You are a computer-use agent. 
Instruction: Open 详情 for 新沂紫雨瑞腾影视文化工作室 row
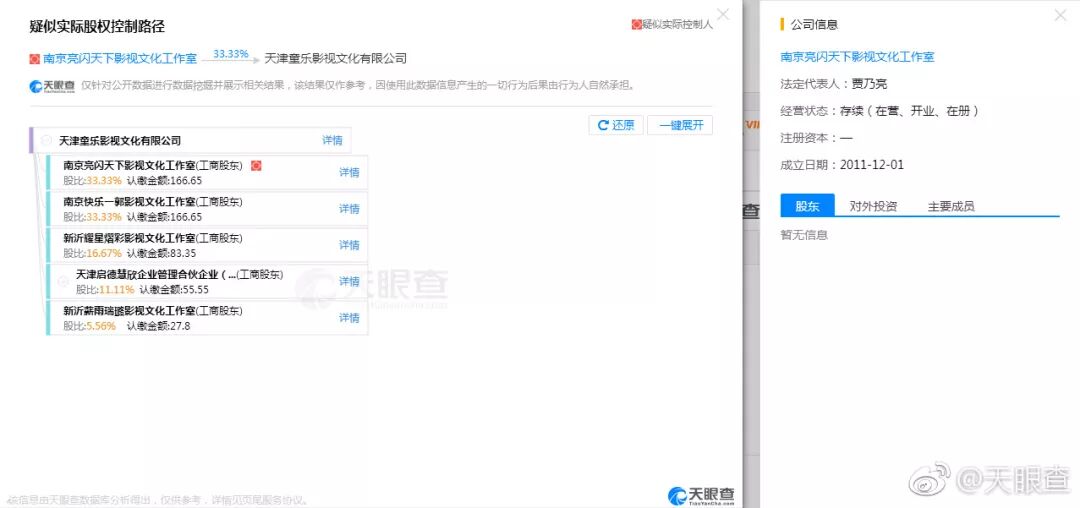point(349,318)
